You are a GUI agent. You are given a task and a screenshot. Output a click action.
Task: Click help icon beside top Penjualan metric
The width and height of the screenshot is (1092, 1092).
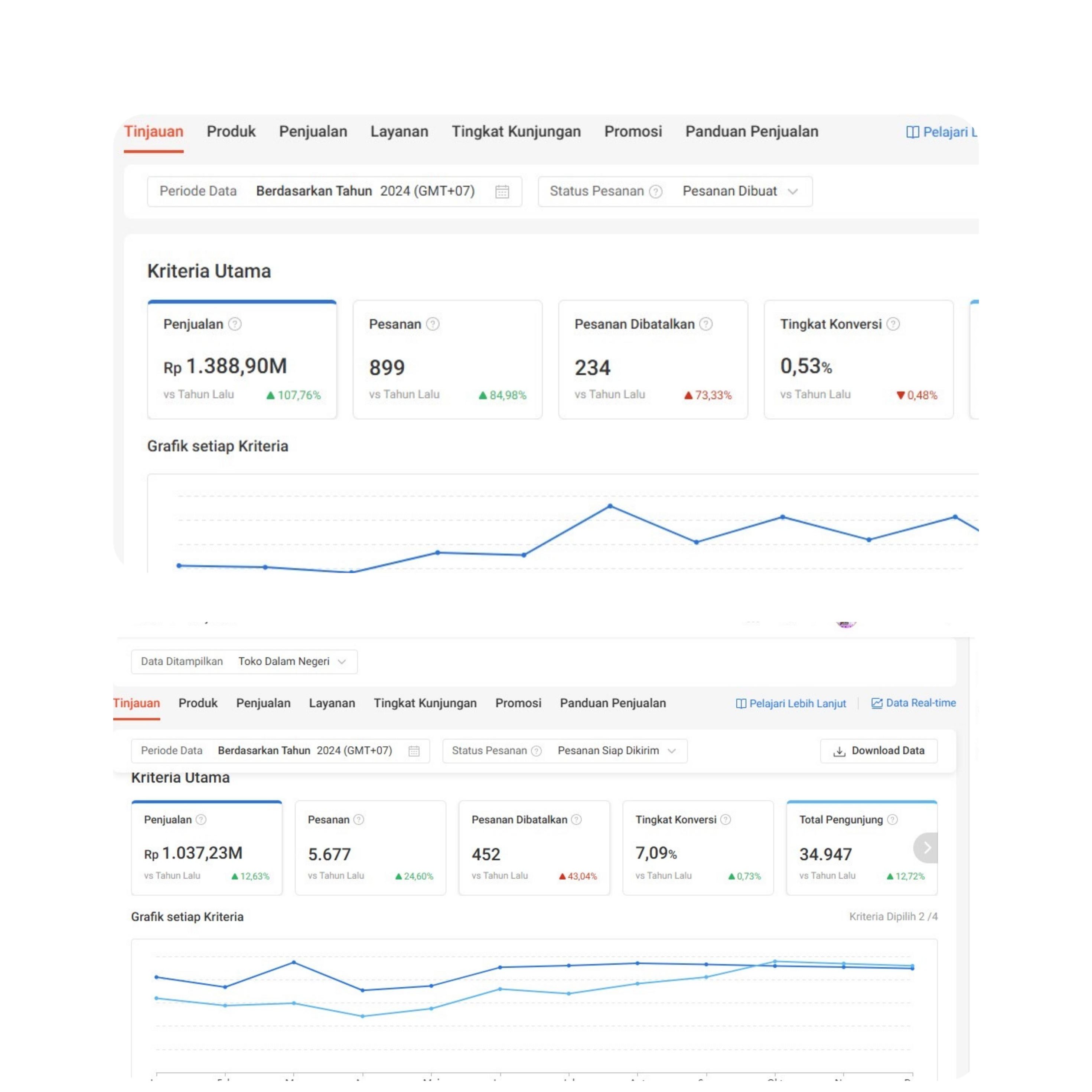point(235,324)
